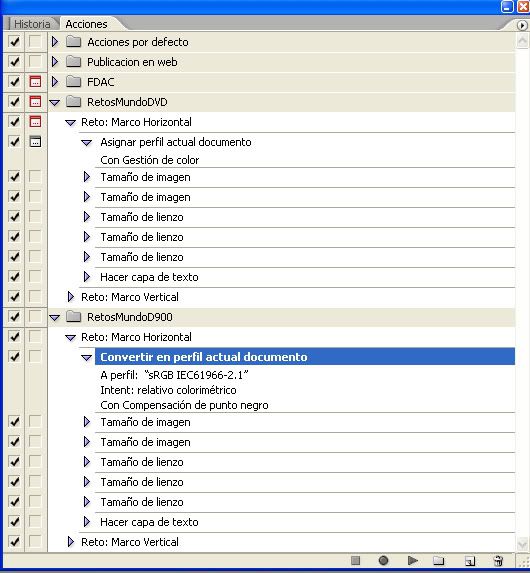
Task: Select the Acciones tab
Action: (87, 24)
